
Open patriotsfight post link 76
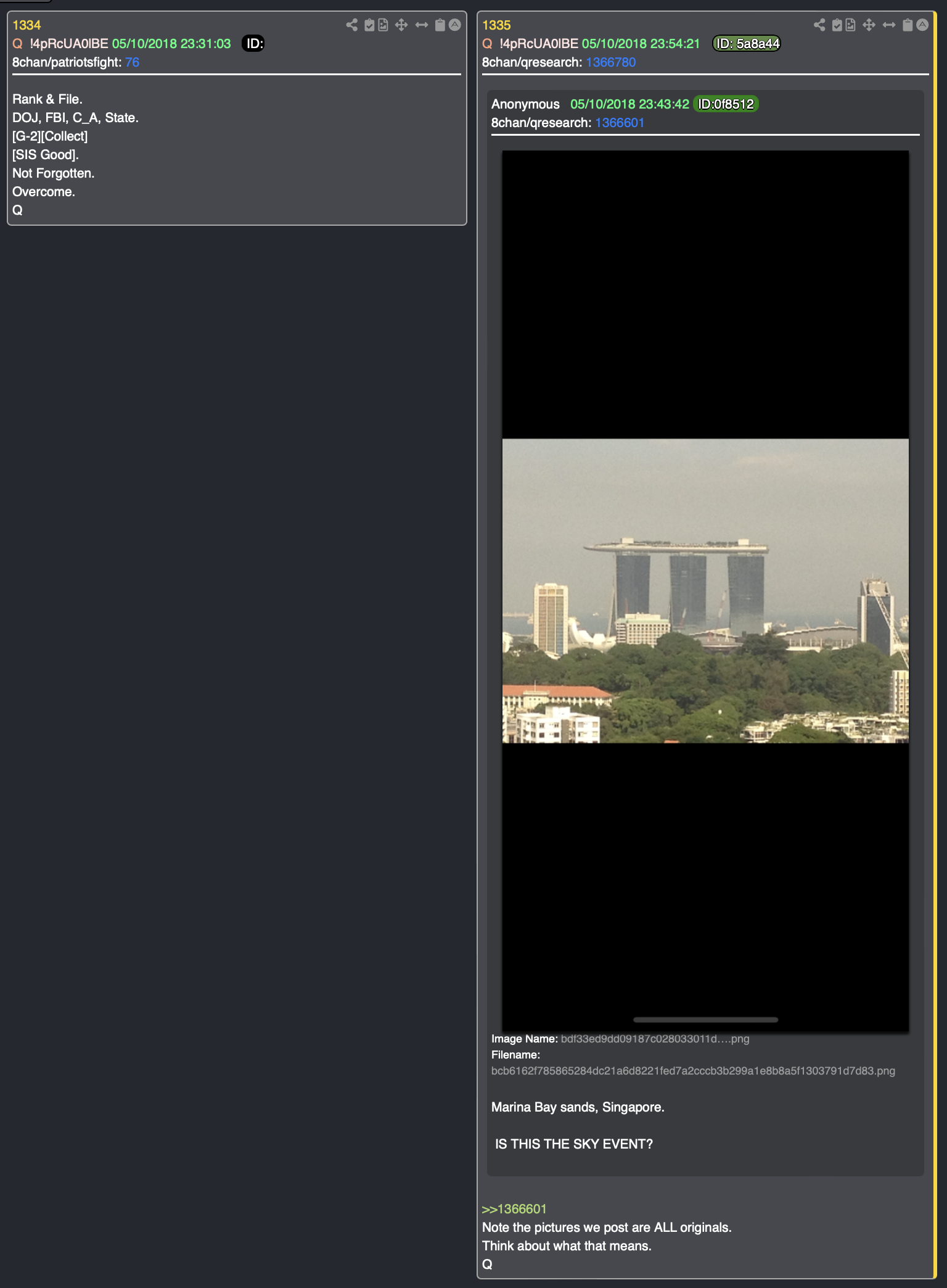point(132,62)
